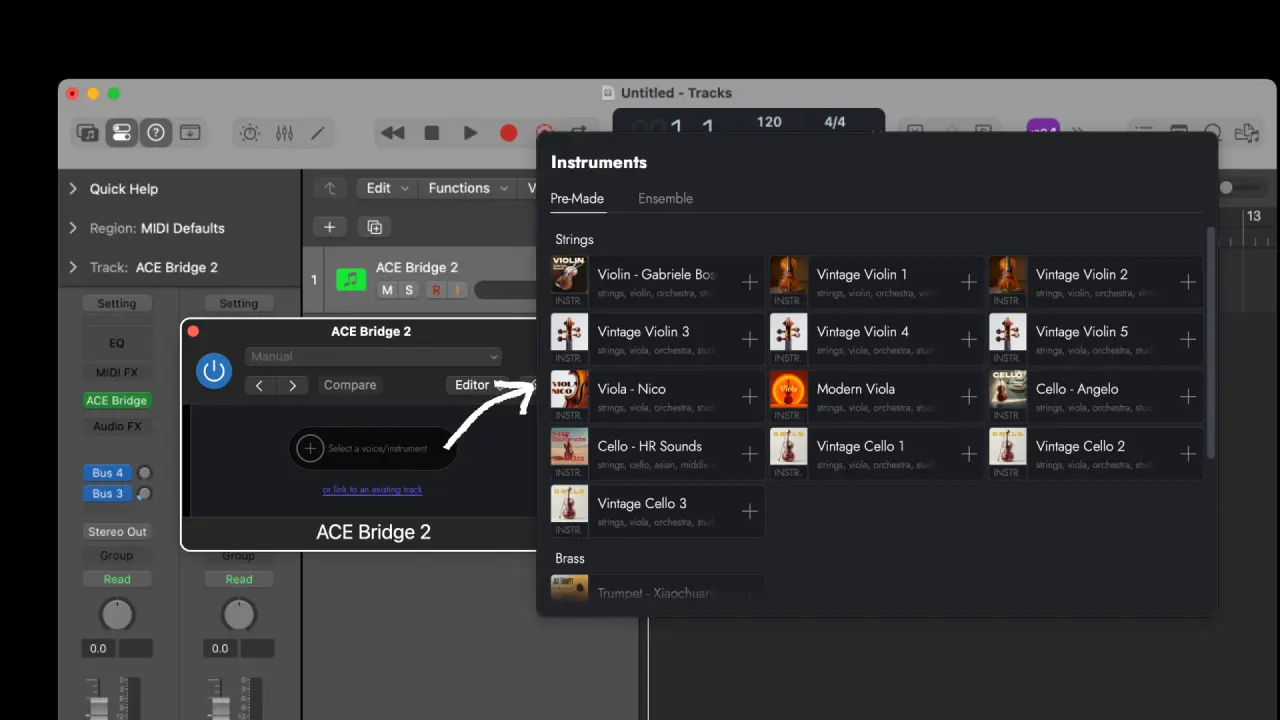Show the toolbar customization tray icon
This screenshot has height=720, width=1280.
click(x=190, y=133)
